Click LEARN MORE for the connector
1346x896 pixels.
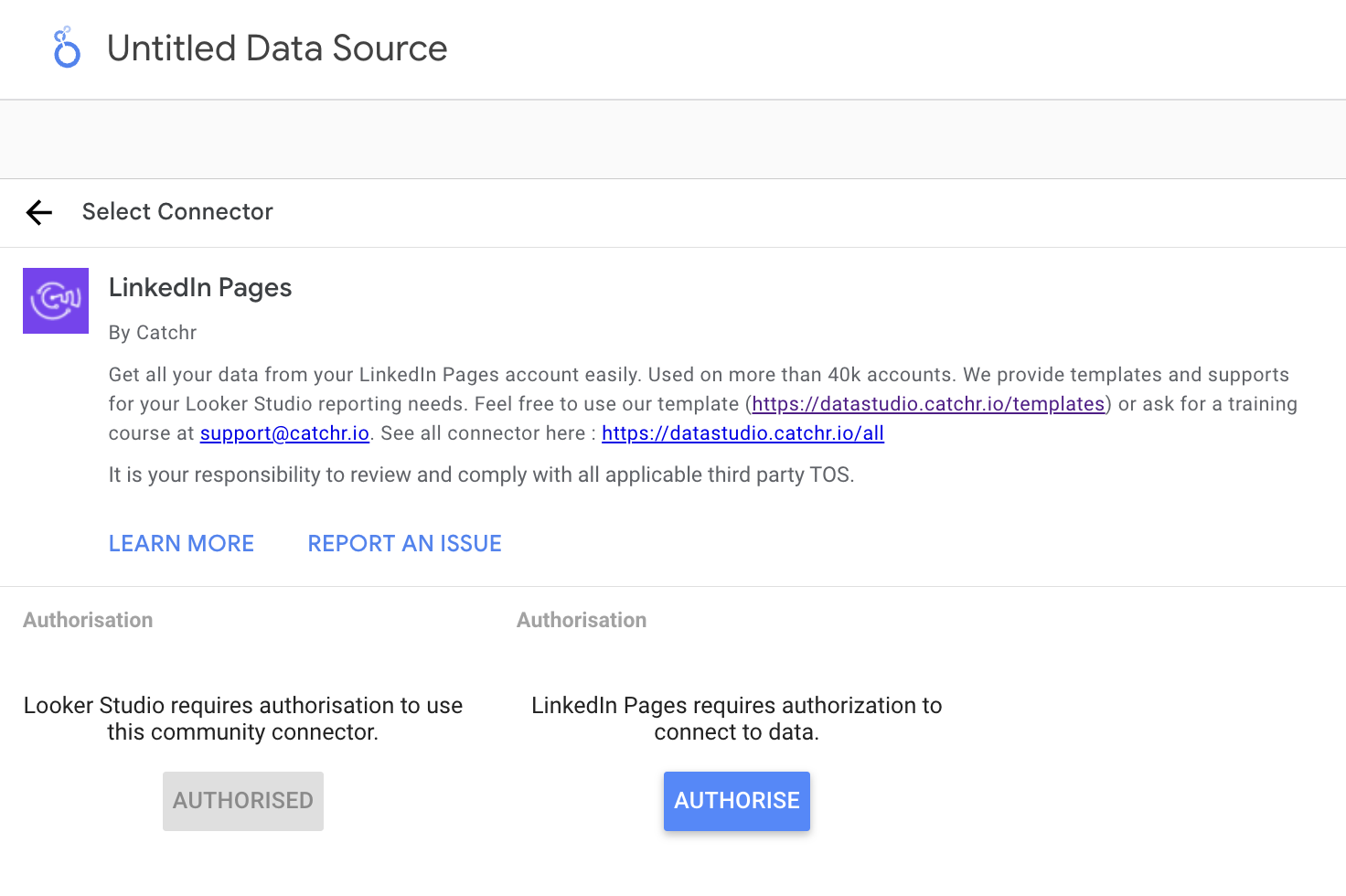pyautogui.click(x=181, y=543)
